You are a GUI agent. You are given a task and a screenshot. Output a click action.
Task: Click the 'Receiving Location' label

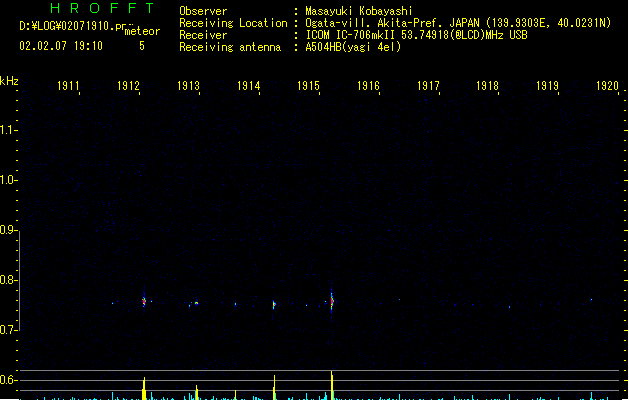233,23
